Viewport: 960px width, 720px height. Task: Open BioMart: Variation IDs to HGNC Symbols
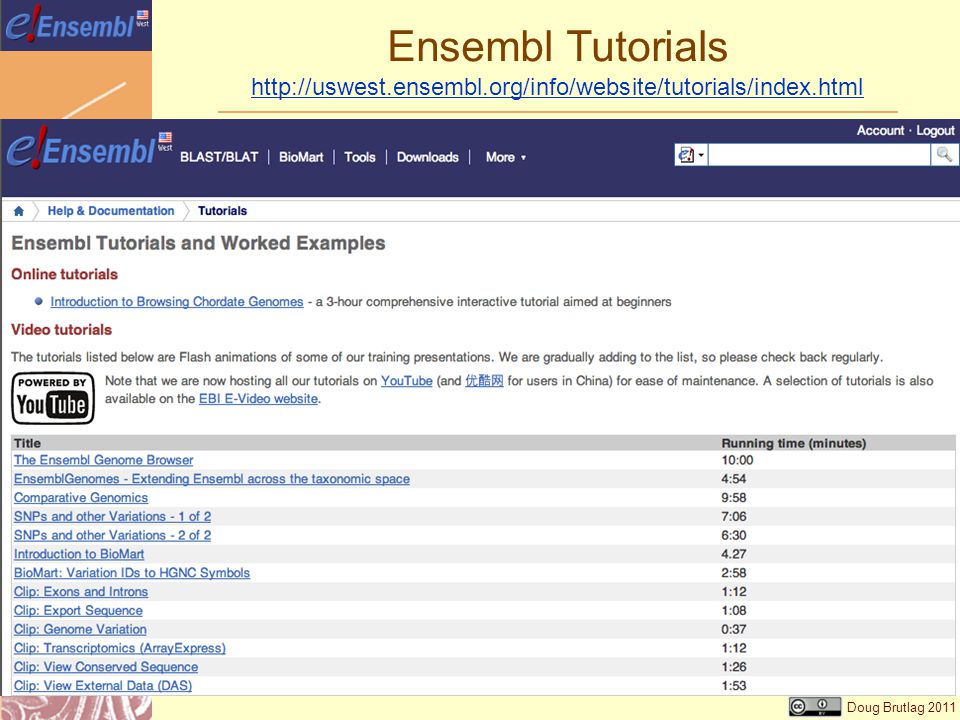[x=132, y=573]
